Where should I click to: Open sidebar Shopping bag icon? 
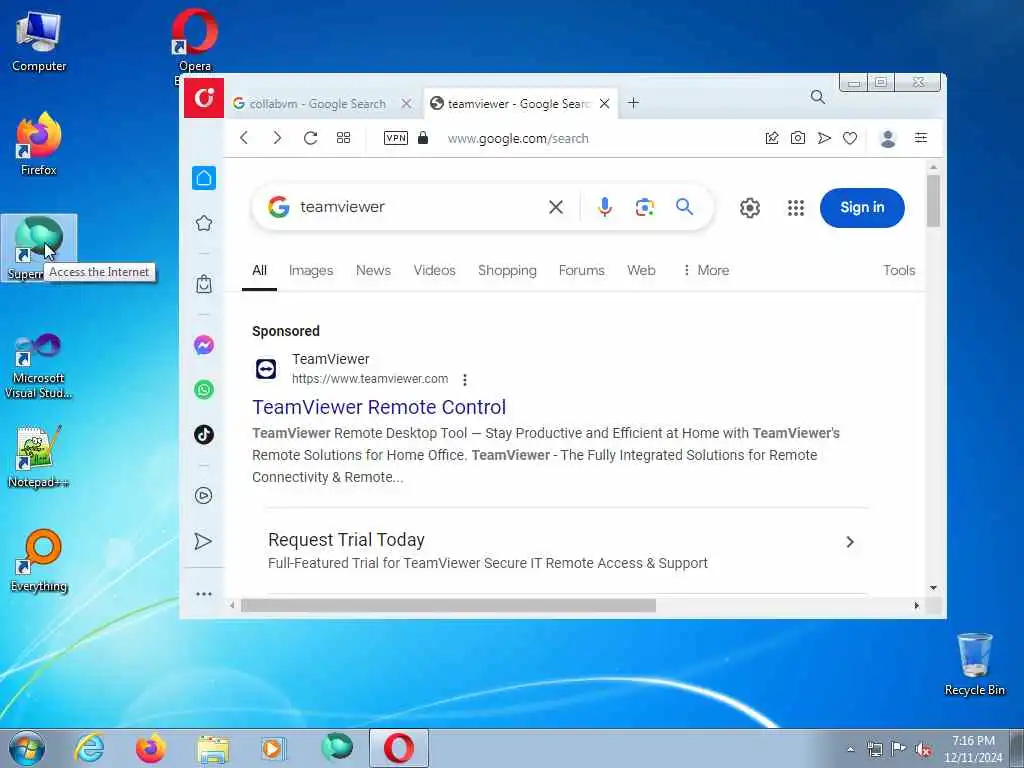(204, 284)
